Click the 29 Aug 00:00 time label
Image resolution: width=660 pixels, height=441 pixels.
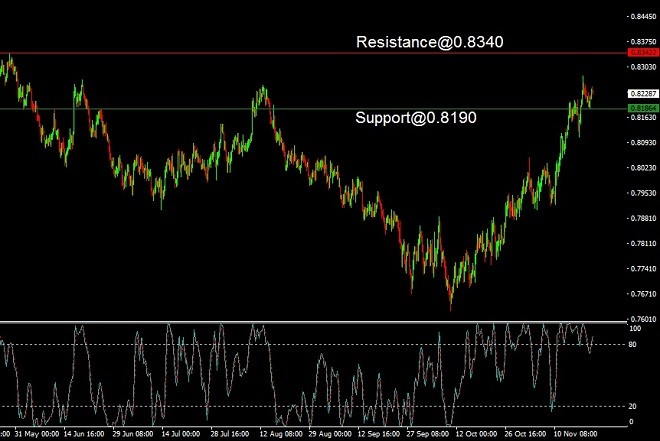(x=330, y=433)
